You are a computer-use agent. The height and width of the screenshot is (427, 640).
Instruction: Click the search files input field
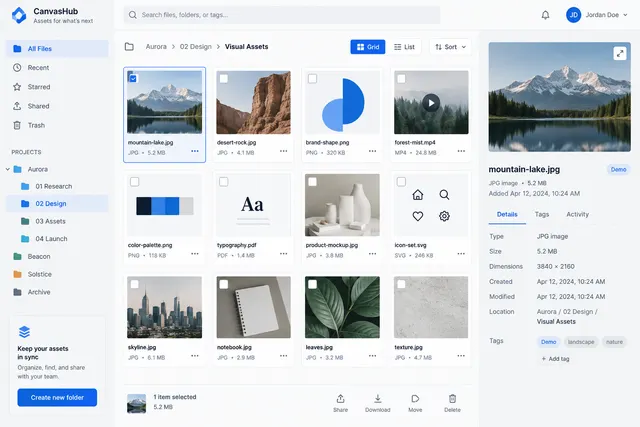click(x=282, y=15)
